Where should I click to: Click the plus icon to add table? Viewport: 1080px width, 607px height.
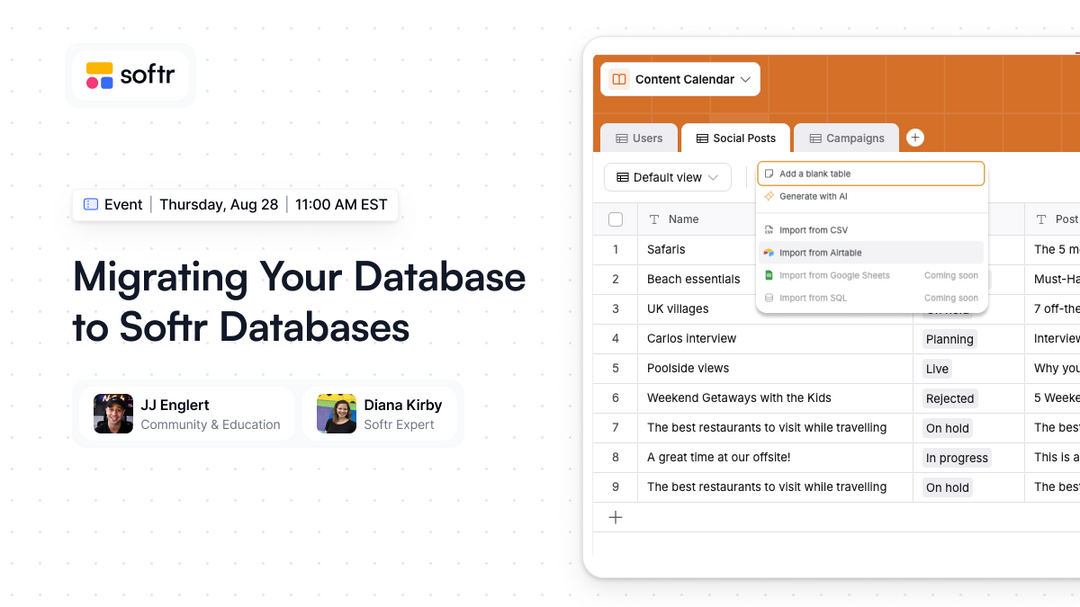(915, 138)
